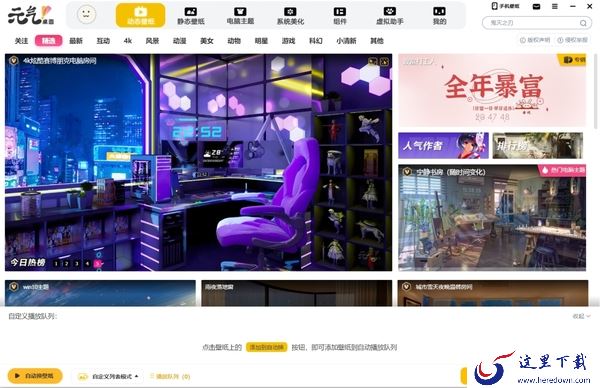
Task: Go to hot-list slide 4
Action: (x=87, y=263)
